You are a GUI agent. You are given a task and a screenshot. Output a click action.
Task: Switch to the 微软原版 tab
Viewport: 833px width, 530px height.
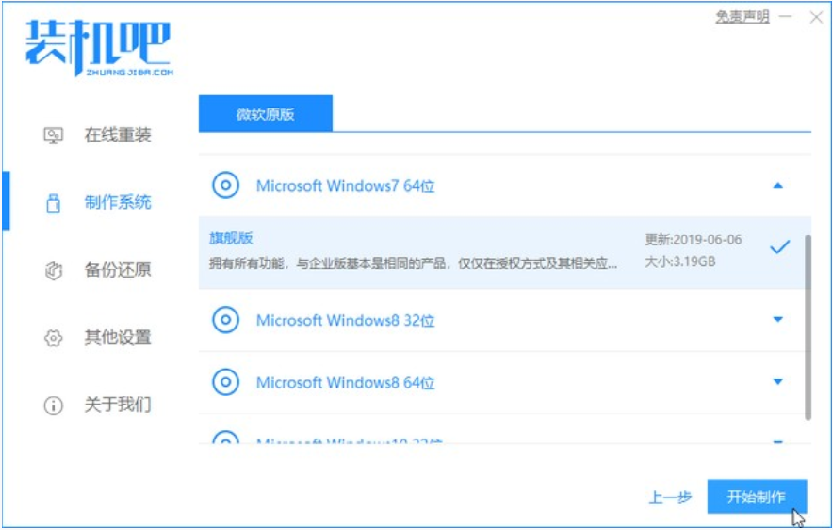coord(266,114)
